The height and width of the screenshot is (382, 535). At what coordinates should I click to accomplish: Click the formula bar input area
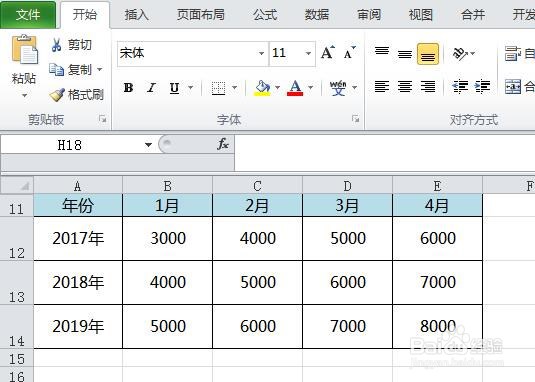(x=385, y=152)
